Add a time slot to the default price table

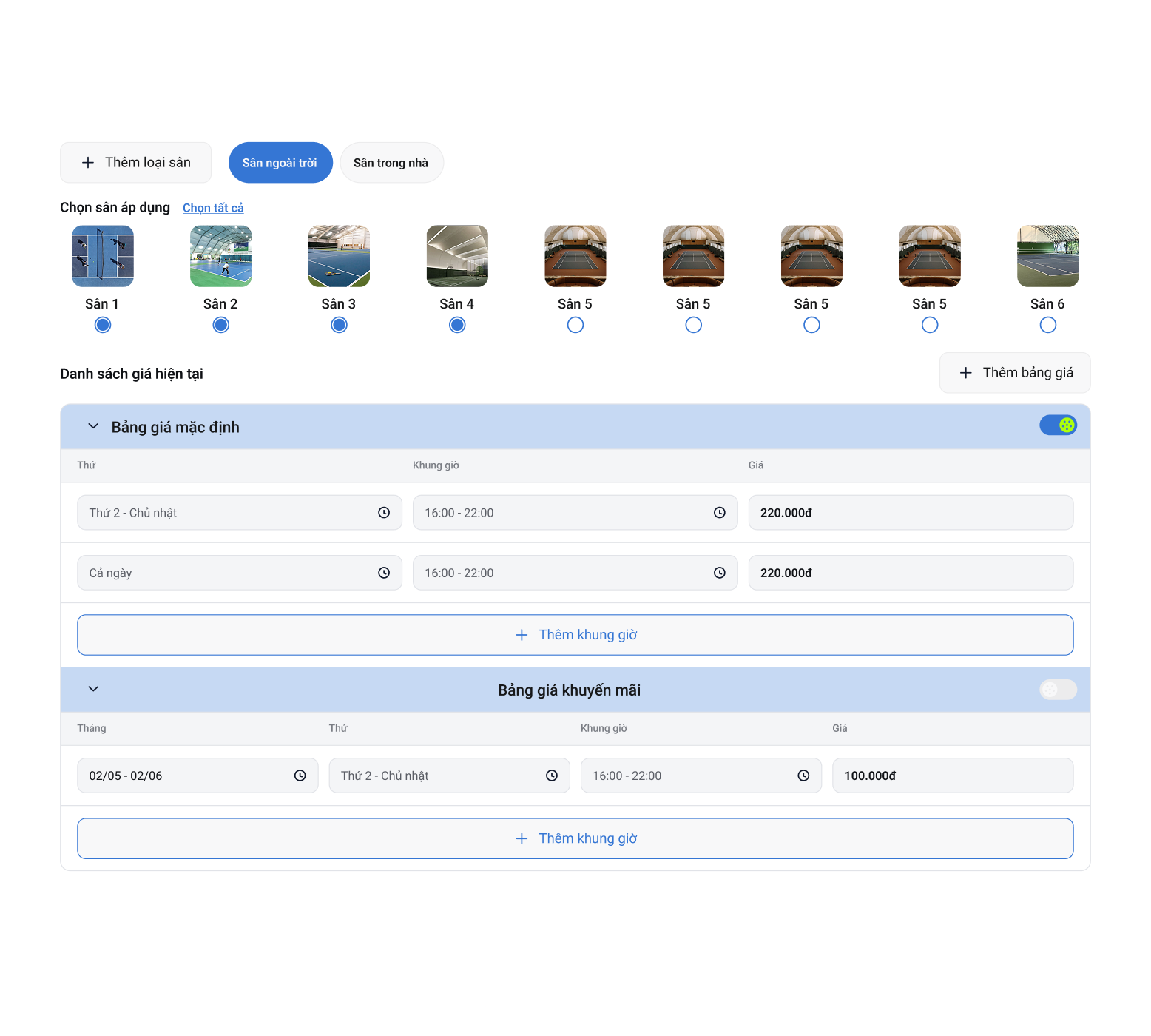tap(575, 635)
